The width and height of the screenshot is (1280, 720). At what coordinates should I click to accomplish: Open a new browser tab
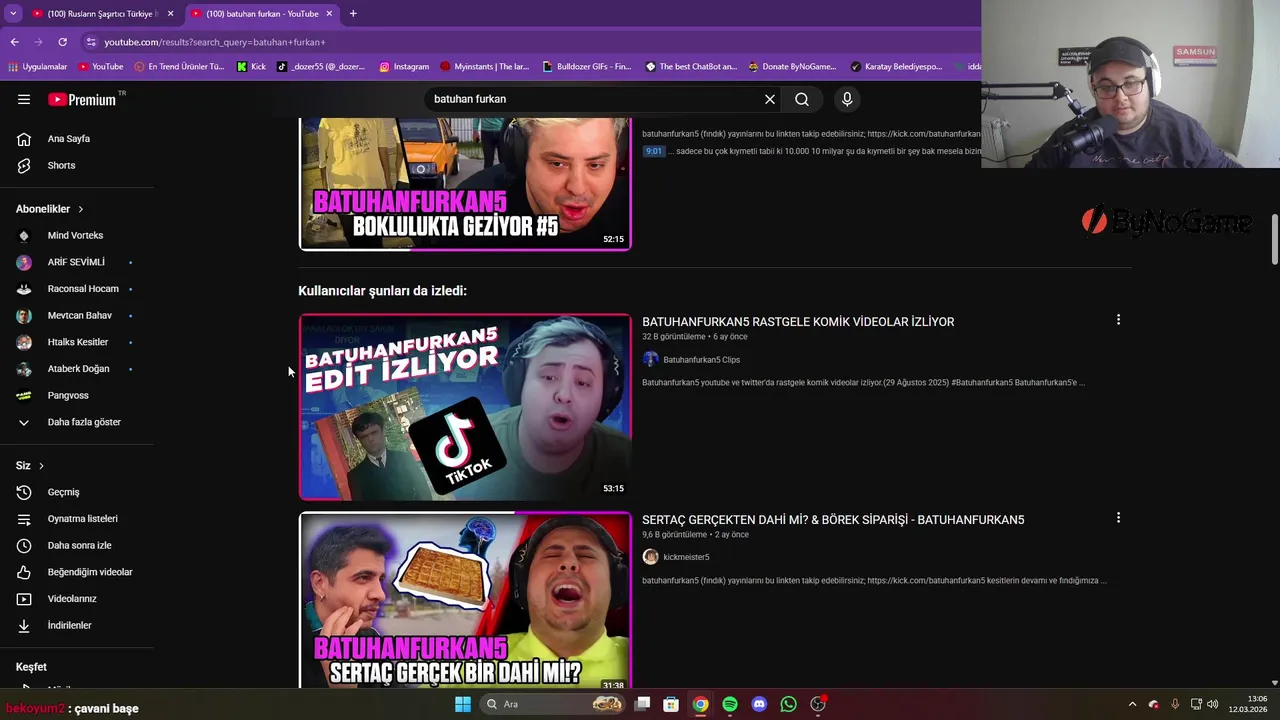353,14
